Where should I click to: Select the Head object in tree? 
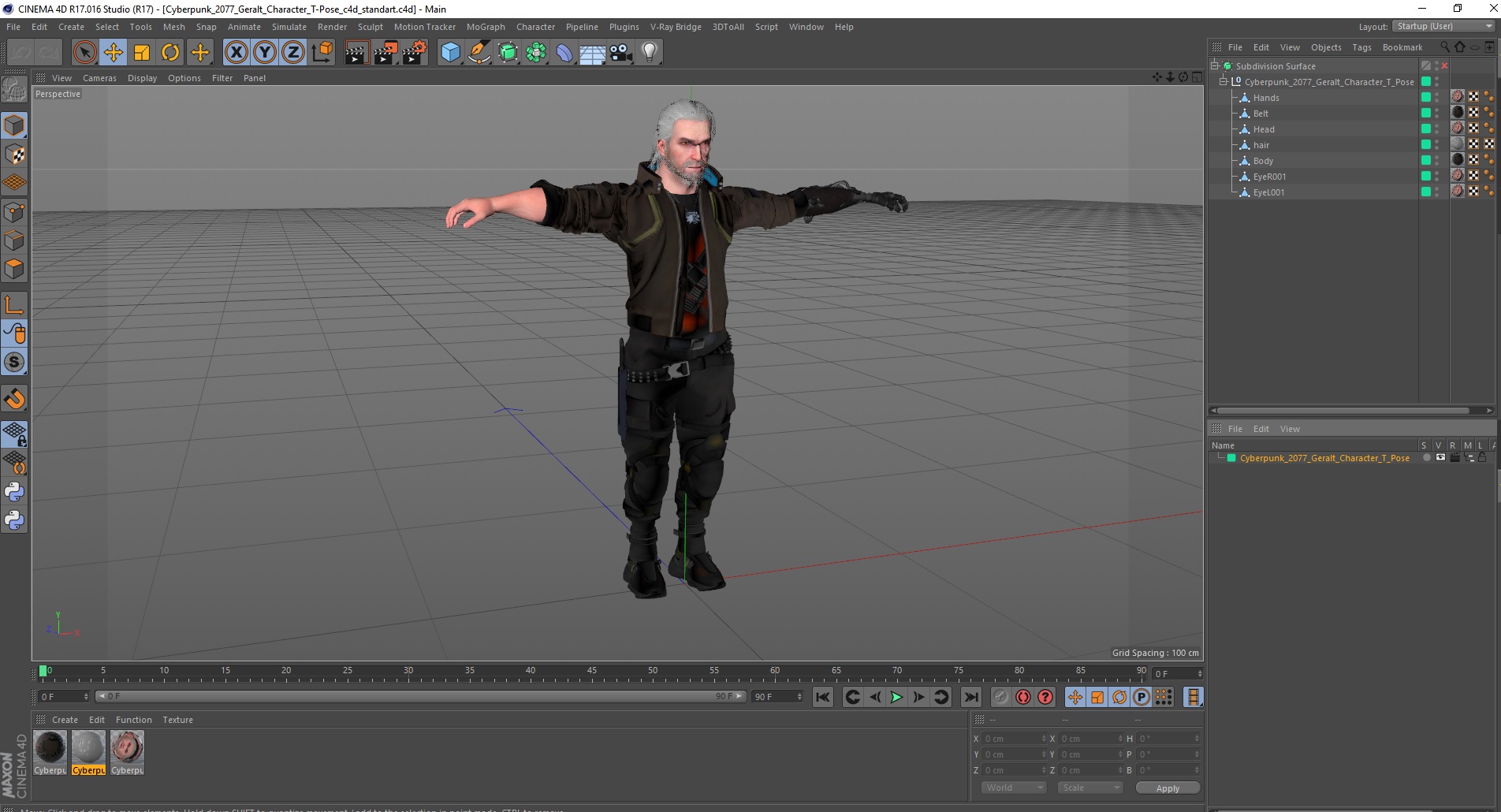[x=1263, y=129]
